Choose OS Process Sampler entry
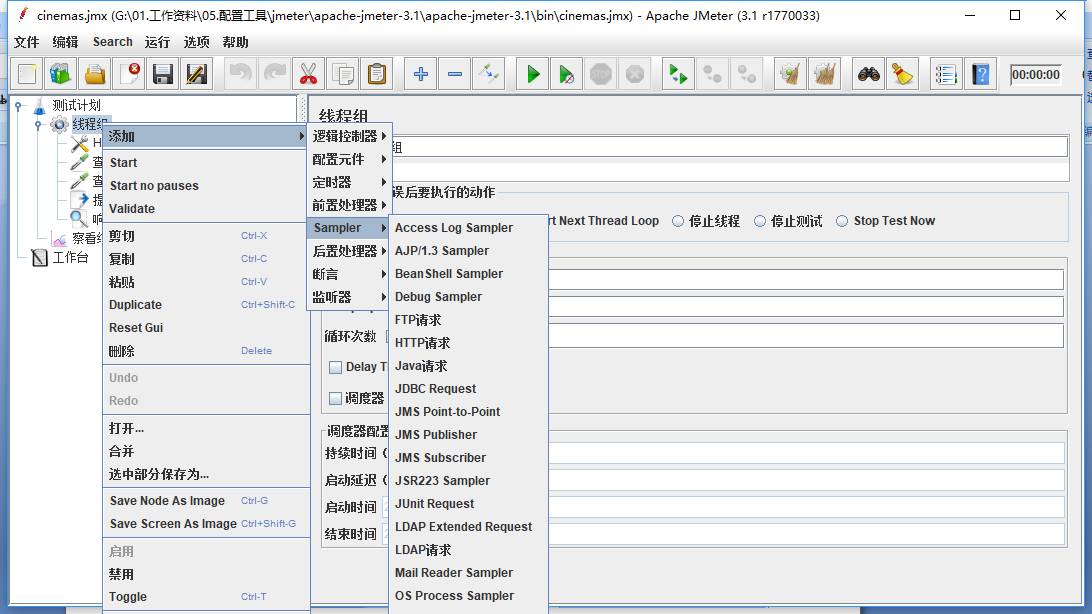 click(468, 596)
